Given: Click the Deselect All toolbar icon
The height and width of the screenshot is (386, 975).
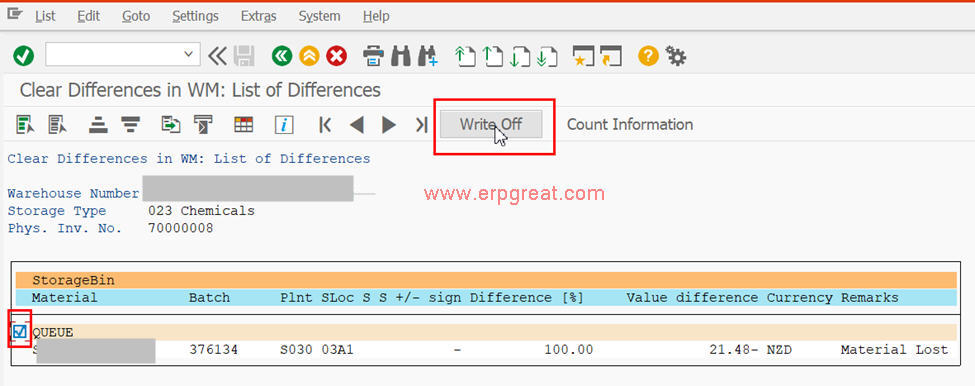Looking at the screenshot, I should click(x=58, y=124).
